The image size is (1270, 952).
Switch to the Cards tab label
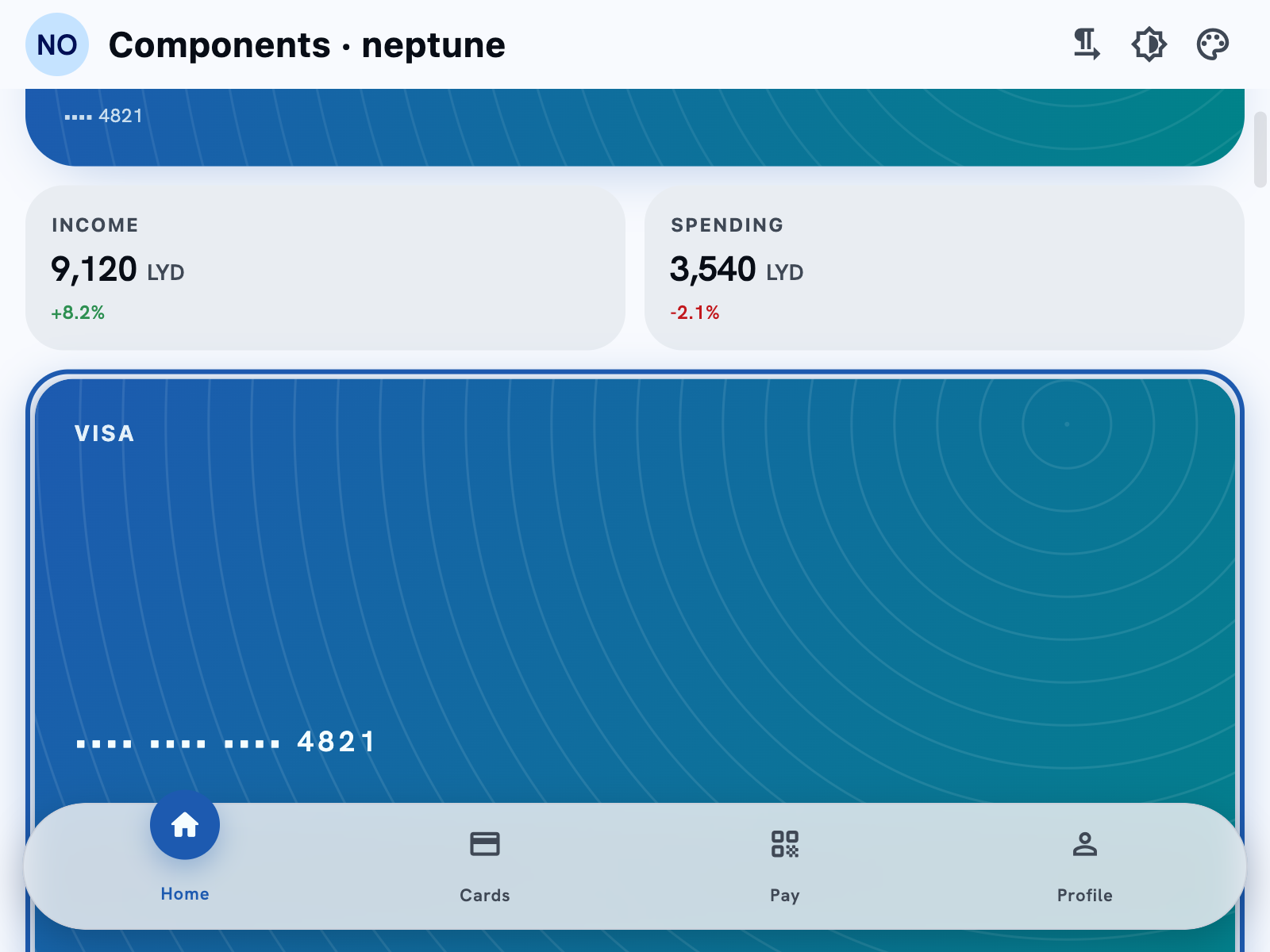click(485, 896)
